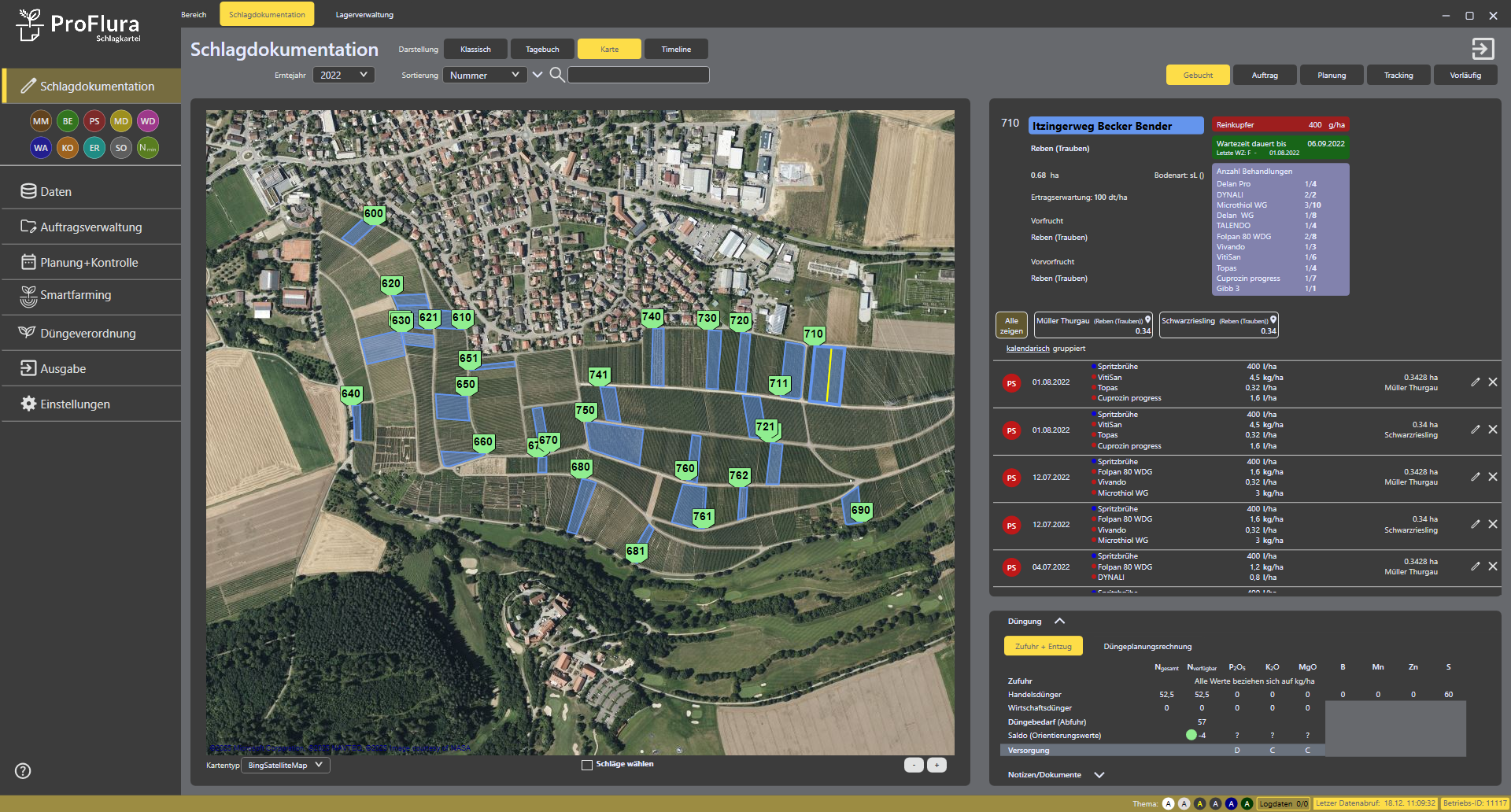Viewport: 1511px width, 812px height.
Task: Open the Erntejahr 2022 dropdown
Action: coord(343,76)
